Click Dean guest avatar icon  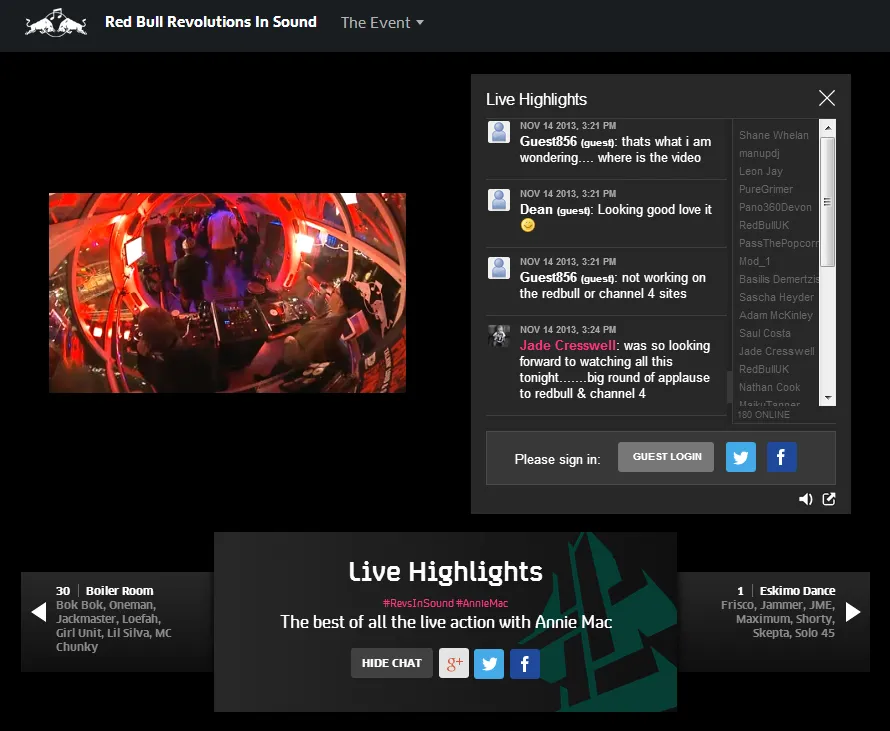(x=499, y=200)
